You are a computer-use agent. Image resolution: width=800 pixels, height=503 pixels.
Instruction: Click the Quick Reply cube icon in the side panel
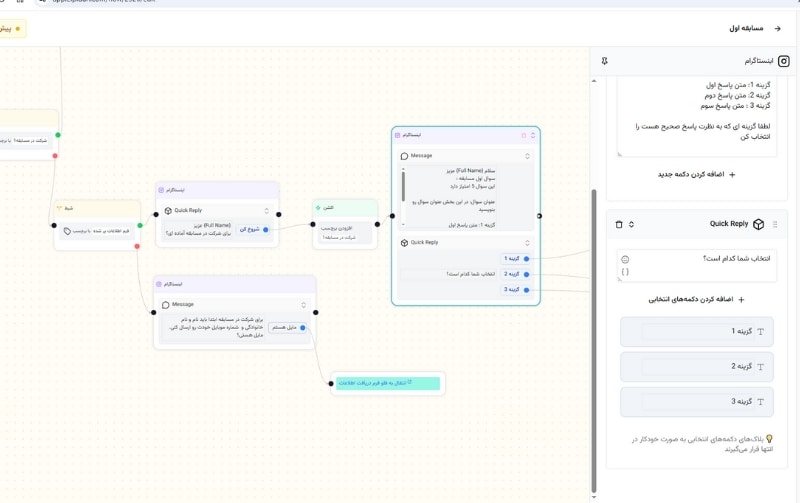(758, 224)
